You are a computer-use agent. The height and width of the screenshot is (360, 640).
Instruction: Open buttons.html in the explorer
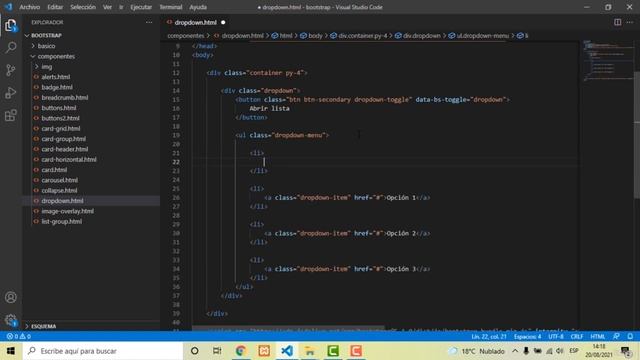[x=59, y=108]
